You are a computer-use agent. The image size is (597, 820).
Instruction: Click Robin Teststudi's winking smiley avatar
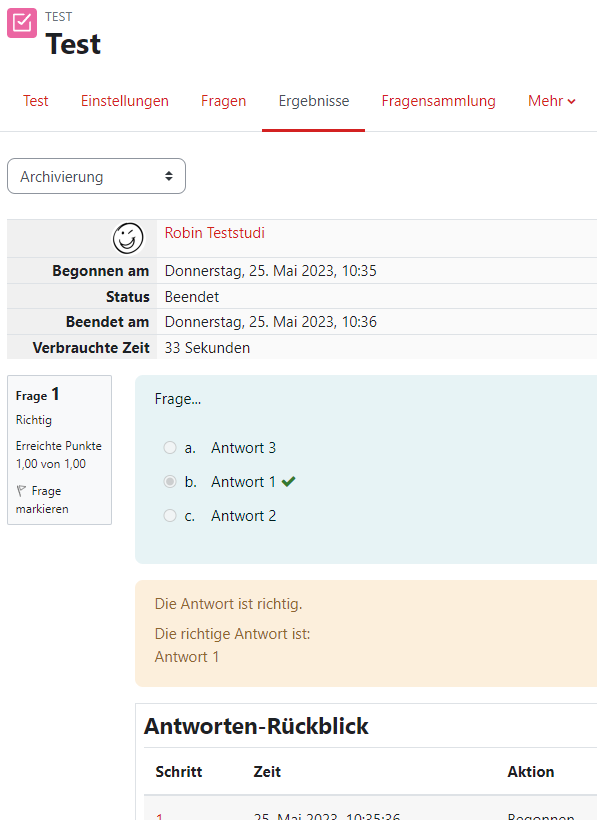(x=128, y=238)
